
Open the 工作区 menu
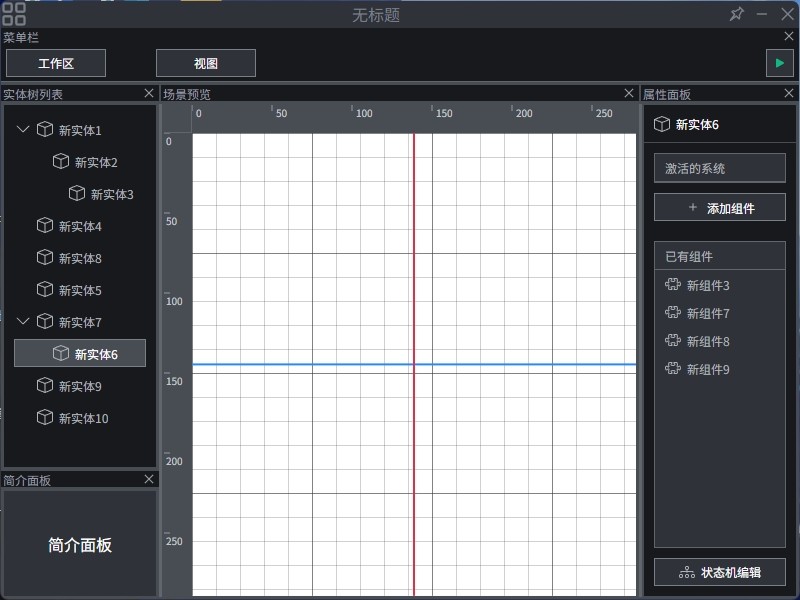pos(56,63)
